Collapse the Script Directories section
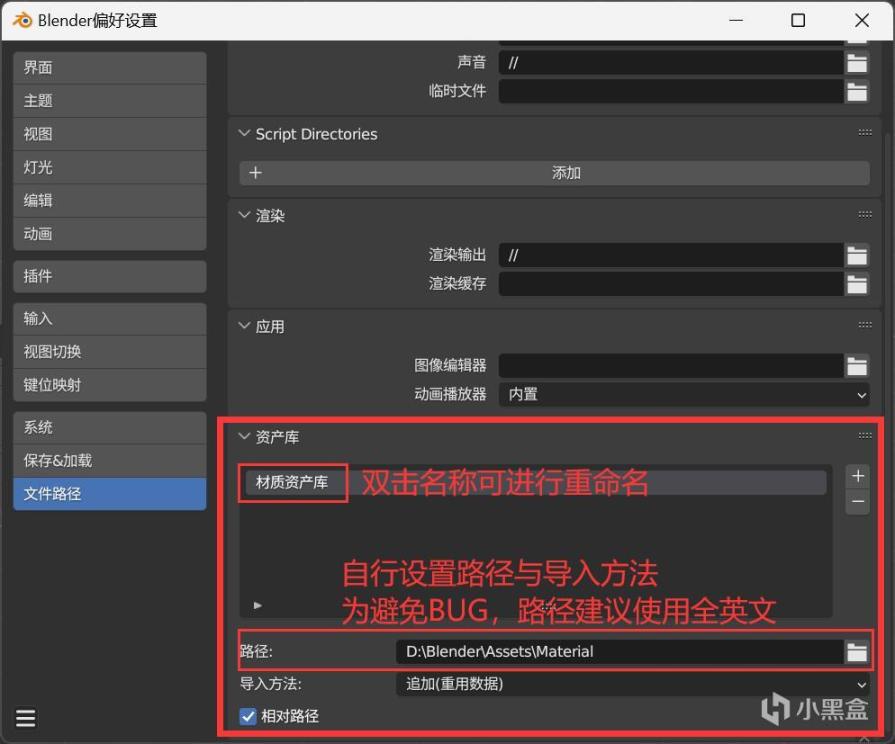The width and height of the screenshot is (895, 744). pyautogui.click(x=244, y=134)
